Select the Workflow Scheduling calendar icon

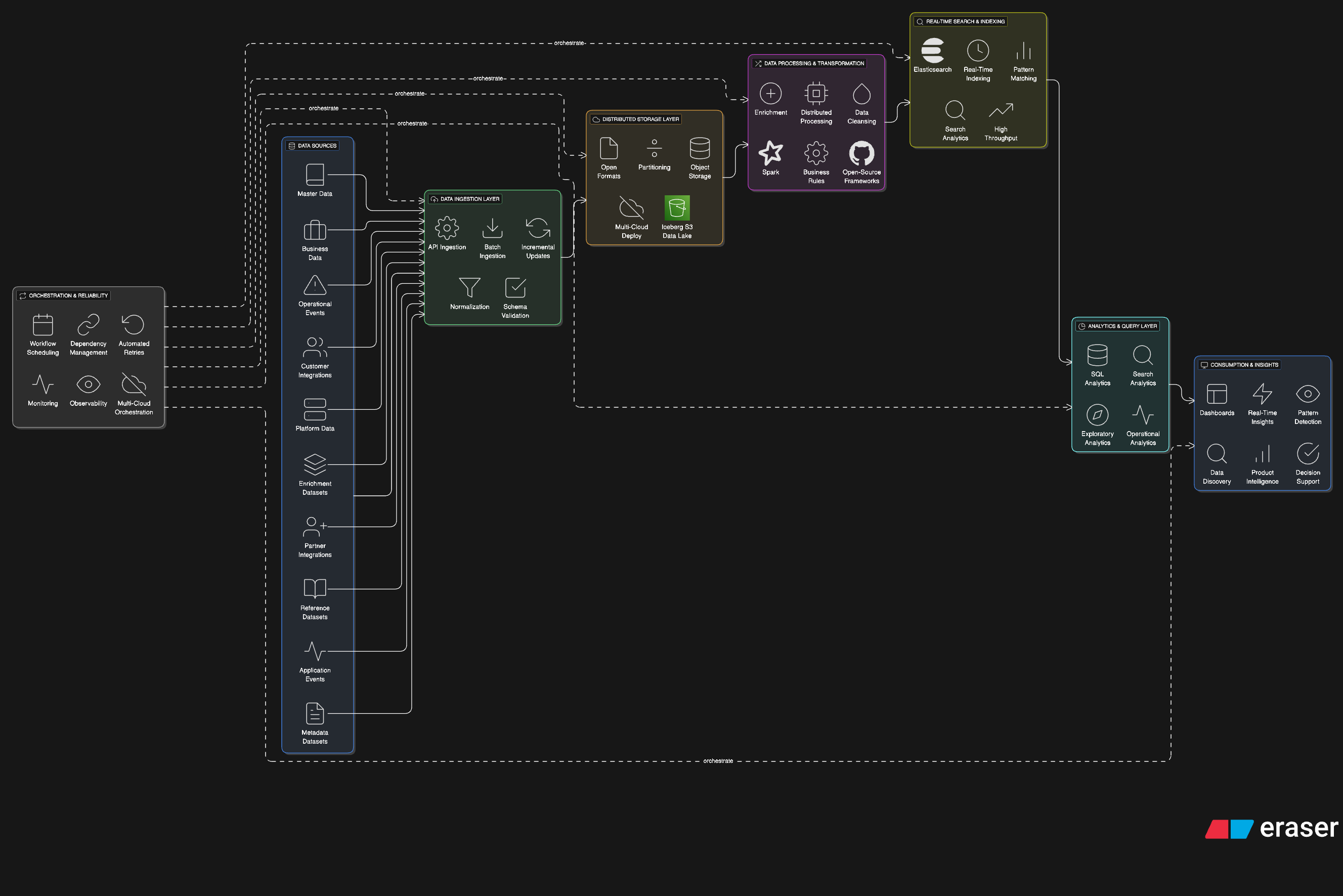42,325
